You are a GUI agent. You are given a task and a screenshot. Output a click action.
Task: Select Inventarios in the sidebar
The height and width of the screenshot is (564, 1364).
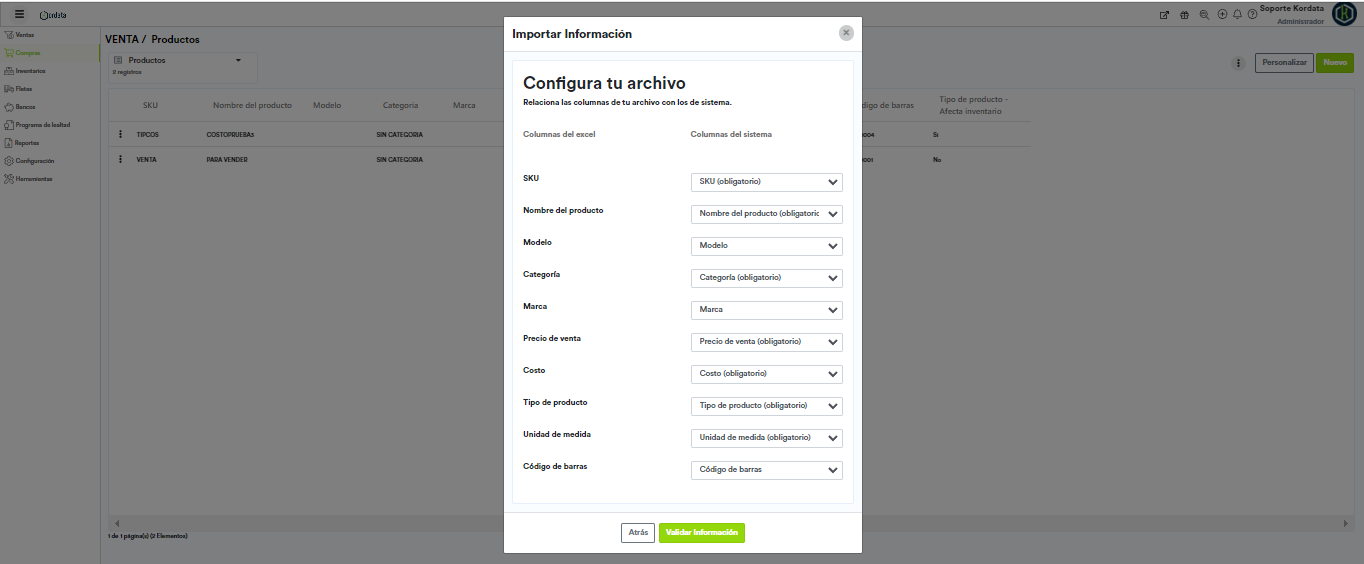[x=29, y=71]
